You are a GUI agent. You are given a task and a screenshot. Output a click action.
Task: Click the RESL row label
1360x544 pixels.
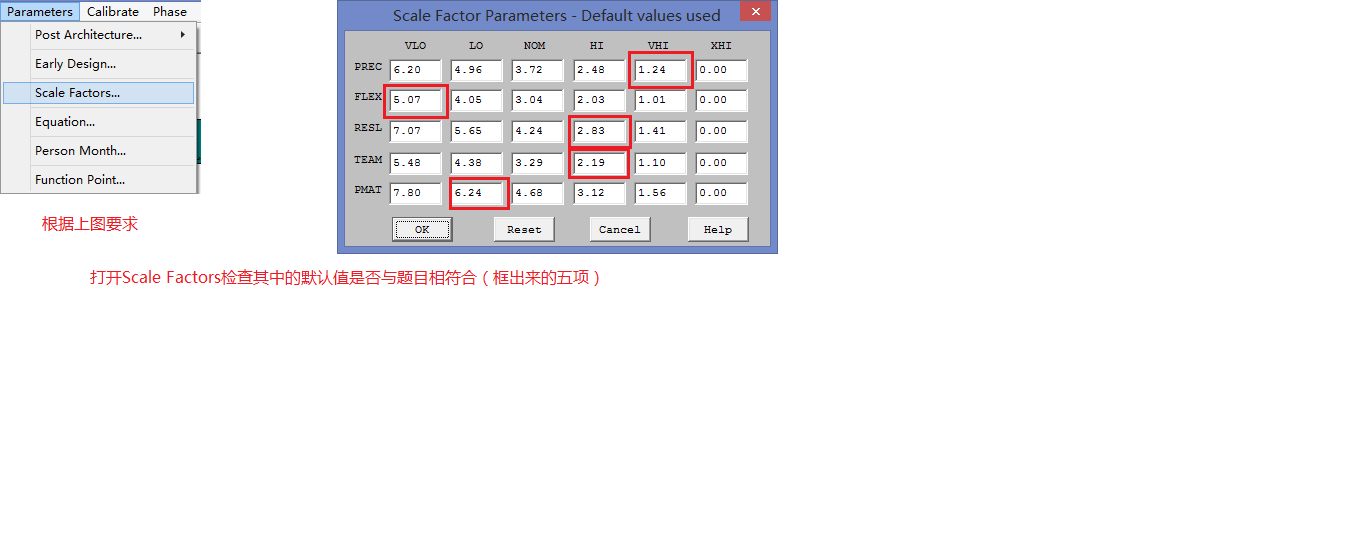tap(368, 128)
